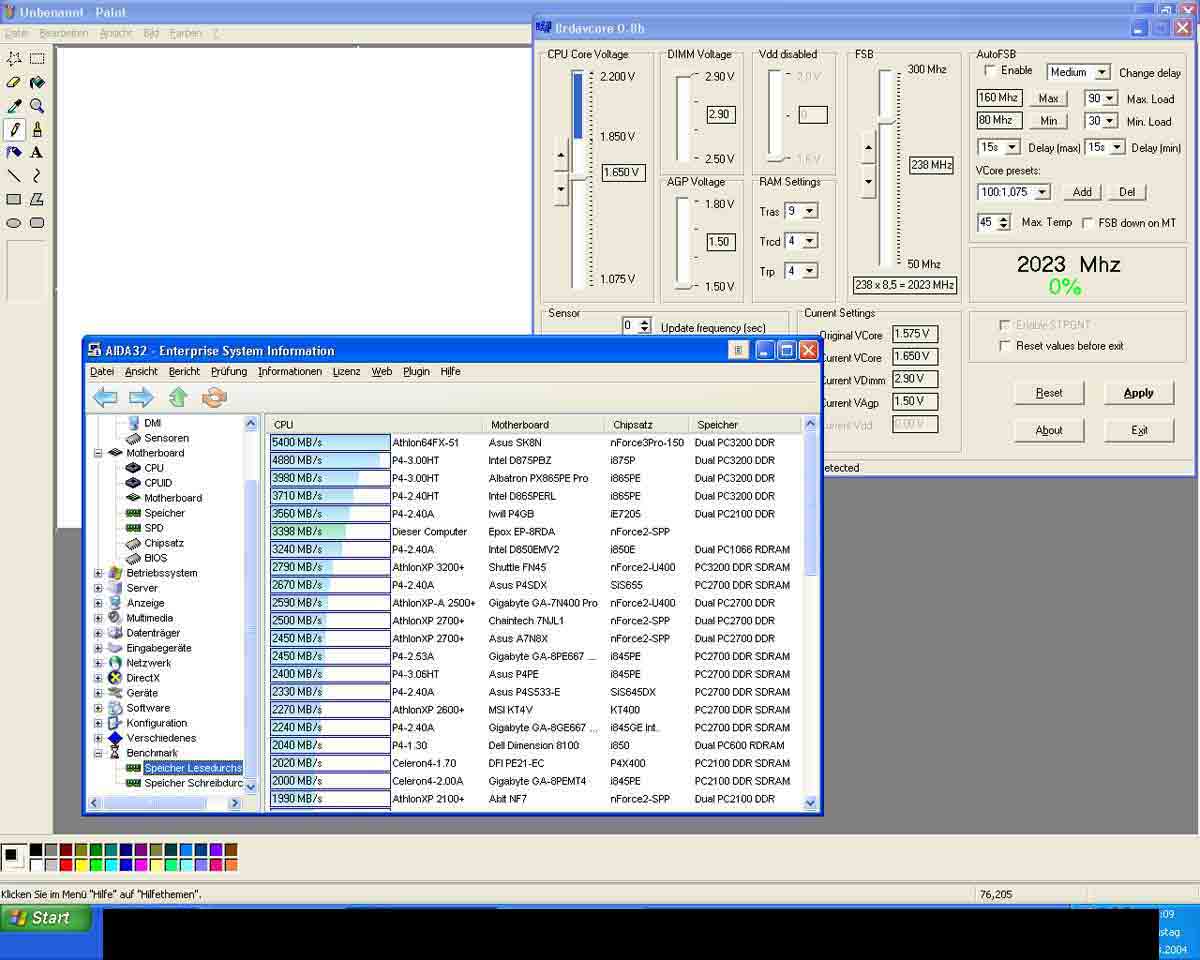Image resolution: width=1200 pixels, height=960 pixels.
Task: Click the AIDA32 refresh toolbar icon
Action: pyautogui.click(x=214, y=397)
